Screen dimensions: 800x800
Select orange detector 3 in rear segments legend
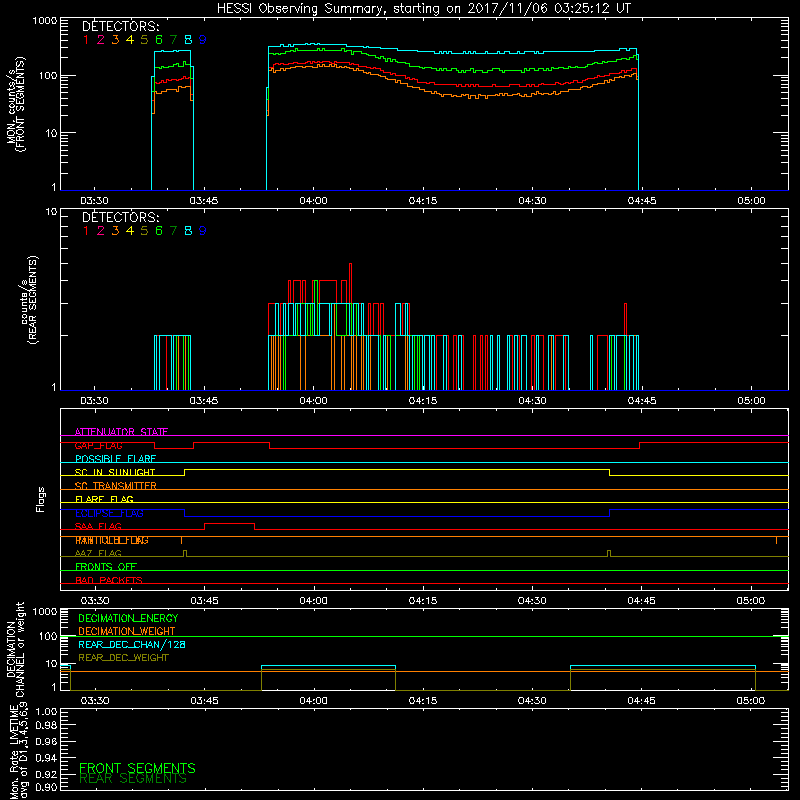[115, 231]
